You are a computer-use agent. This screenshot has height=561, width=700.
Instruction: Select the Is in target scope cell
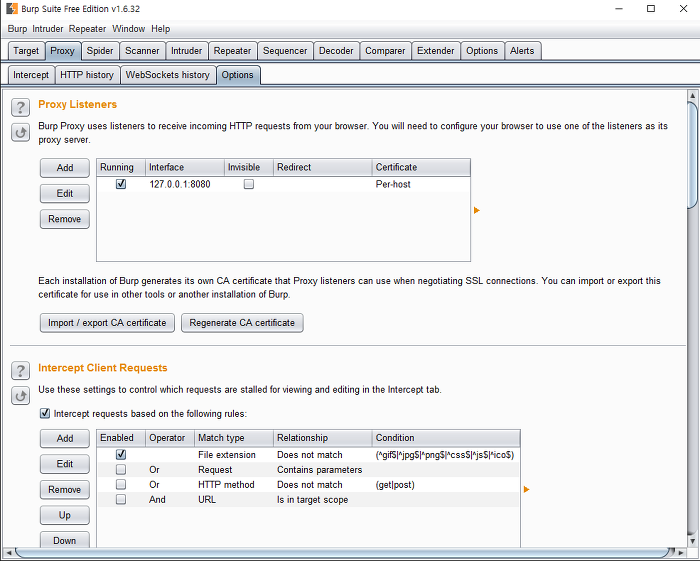(x=322, y=499)
